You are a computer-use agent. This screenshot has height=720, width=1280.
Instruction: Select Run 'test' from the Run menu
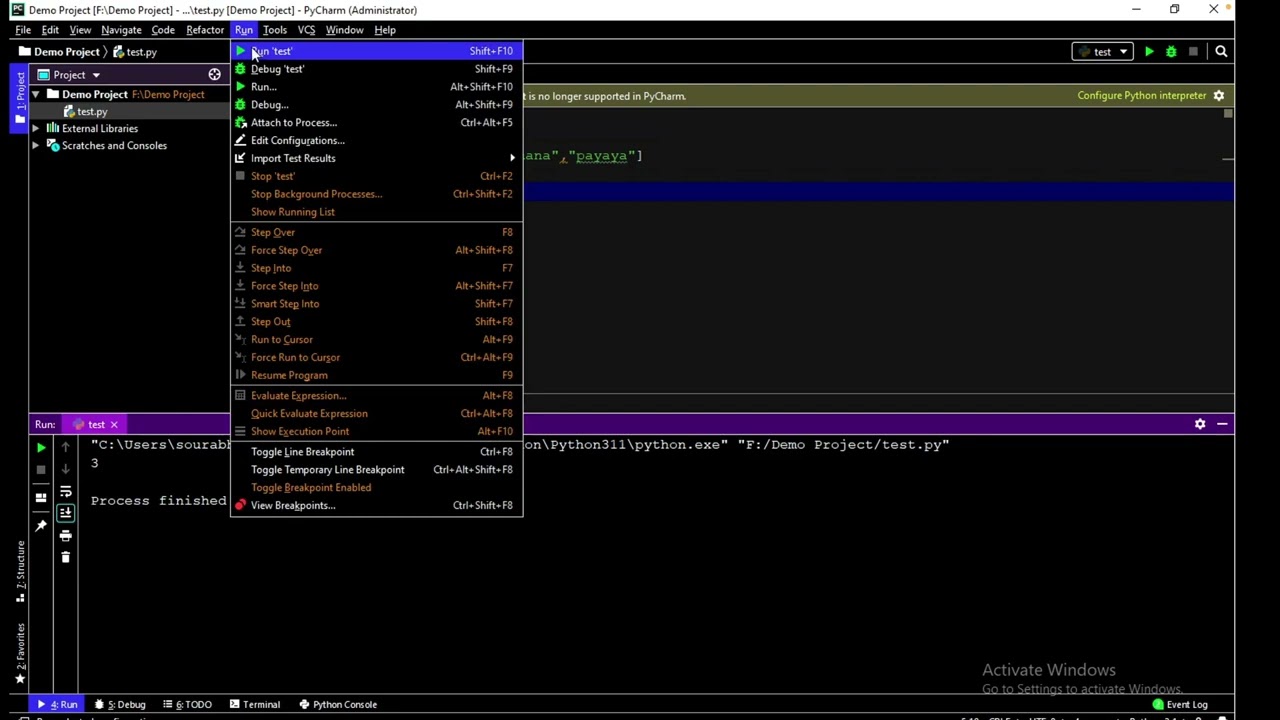pyautogui.click(x=376, y=51)
